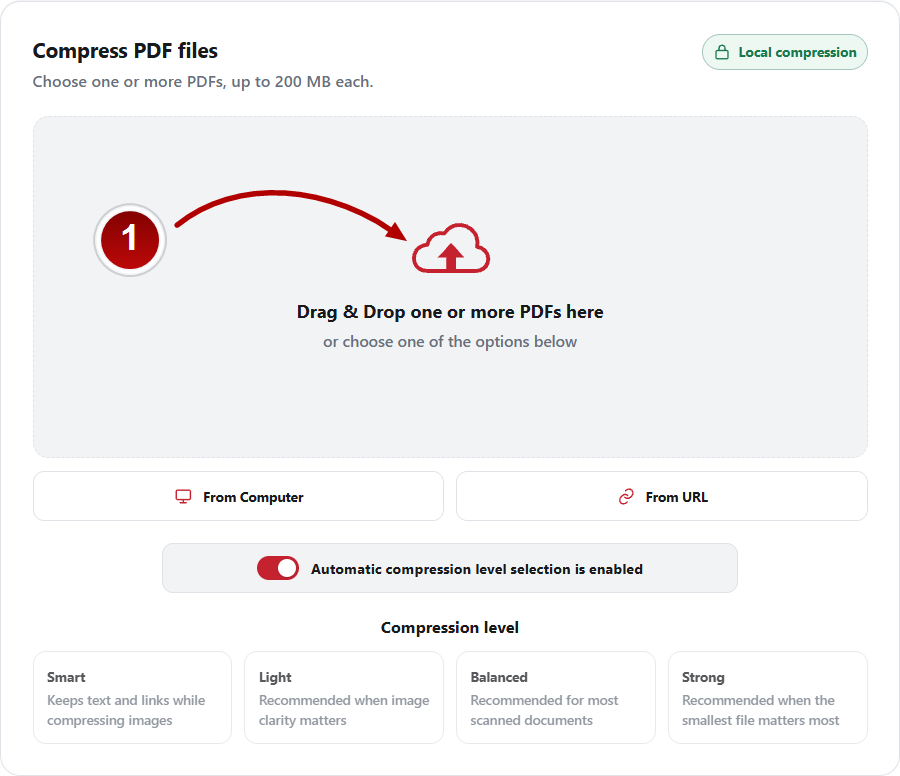900x776 pixels.
Task: Click 'Recommended when image clarity matters' description
Action: pyautogui.click(x=344, y=710)
